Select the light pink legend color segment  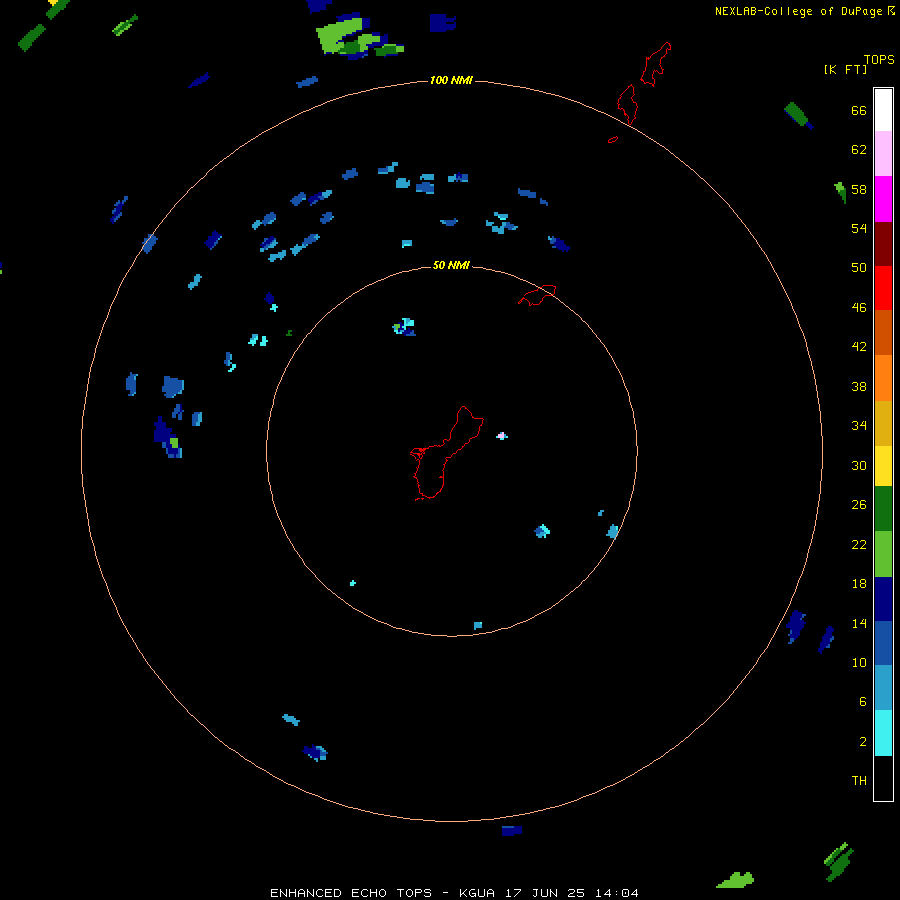click(x=883, y=154)
